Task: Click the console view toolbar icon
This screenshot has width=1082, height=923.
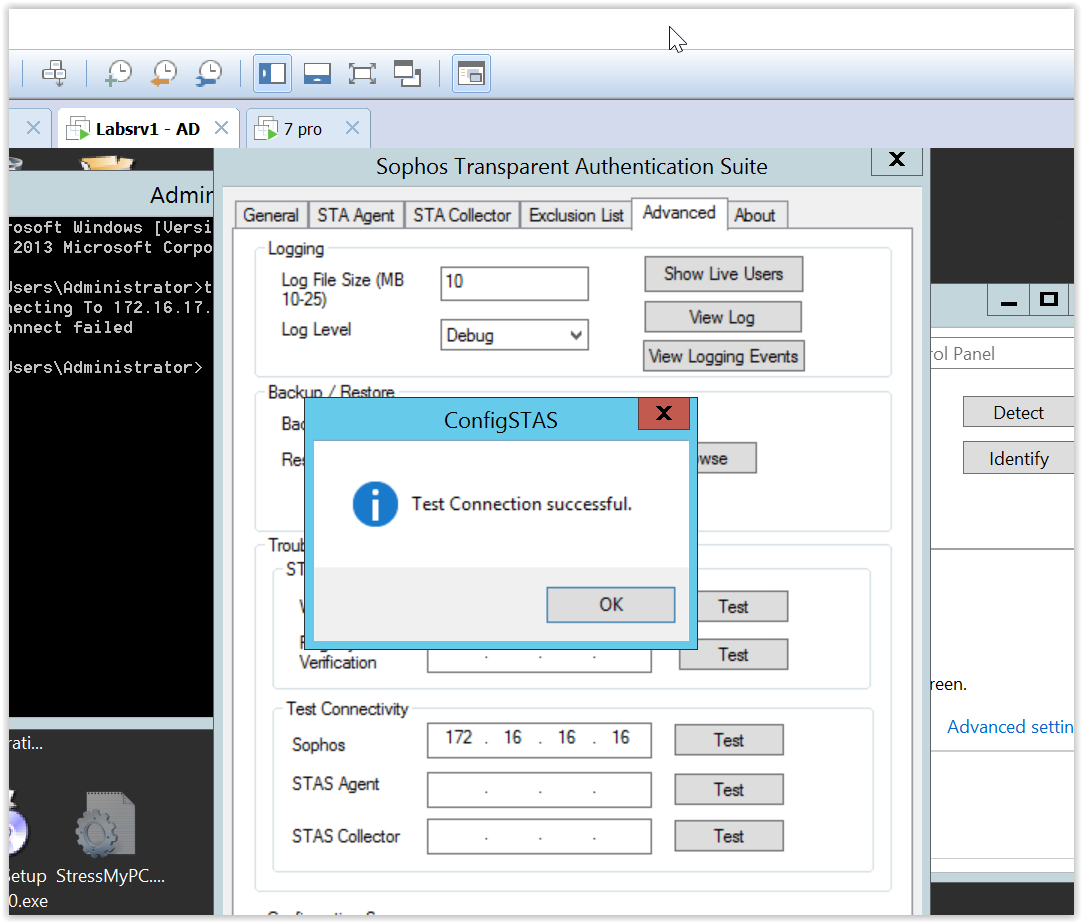Action: (317, 73)
